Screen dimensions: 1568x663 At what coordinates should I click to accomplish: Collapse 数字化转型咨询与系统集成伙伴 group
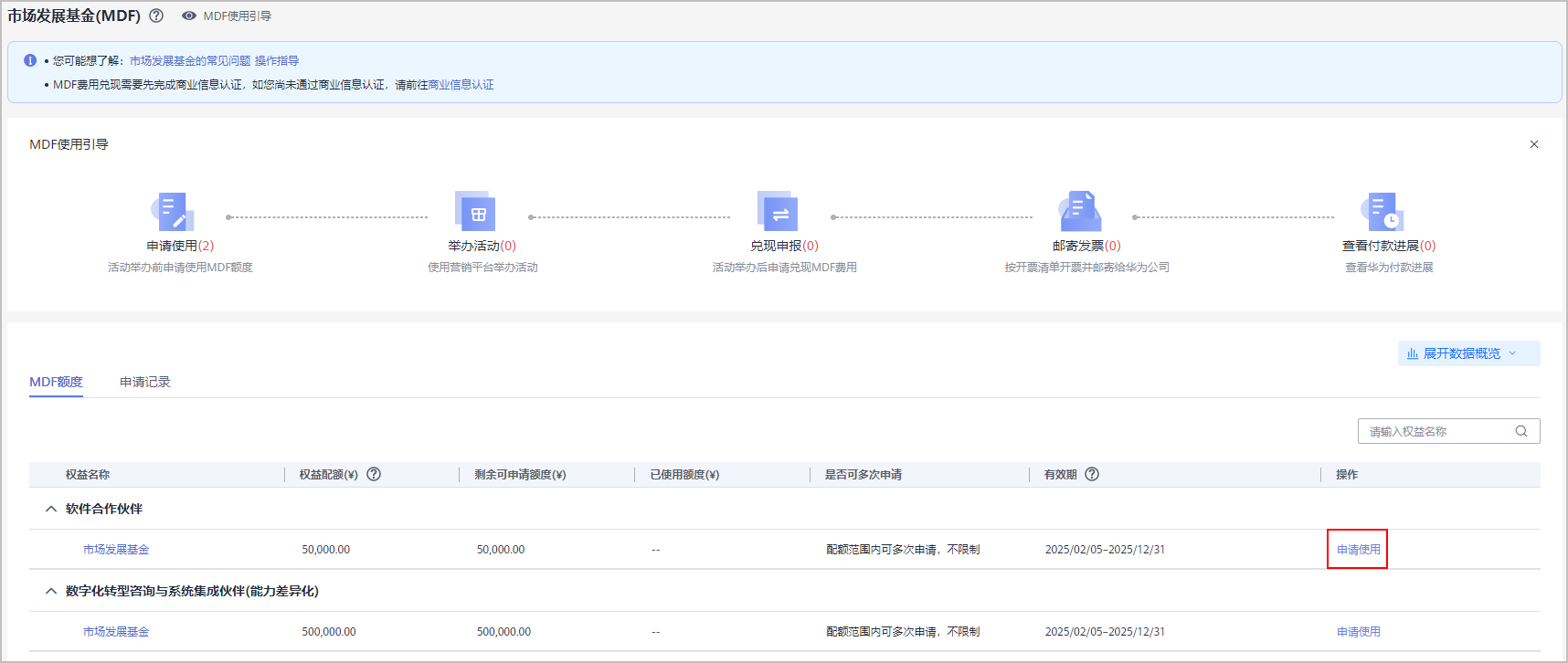point(51,591)
